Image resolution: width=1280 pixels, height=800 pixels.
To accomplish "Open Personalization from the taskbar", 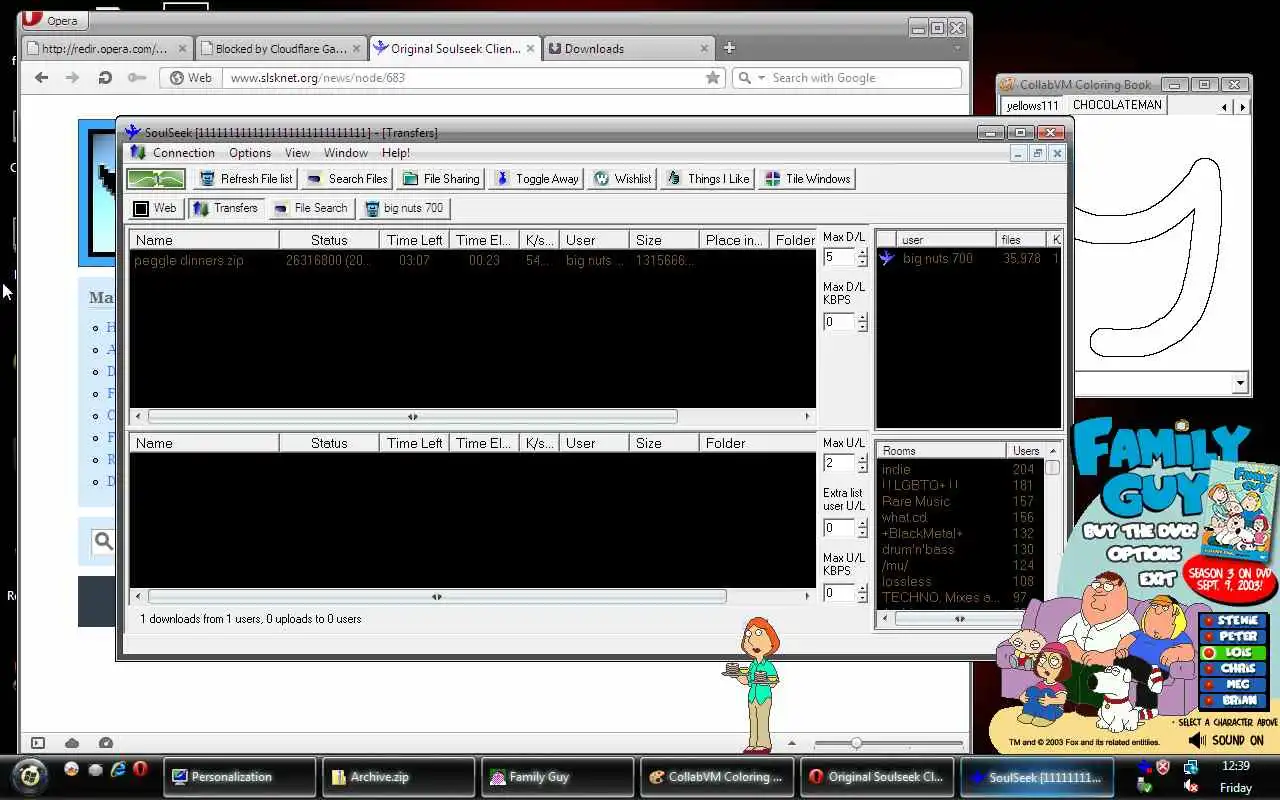I will (239, 777).
